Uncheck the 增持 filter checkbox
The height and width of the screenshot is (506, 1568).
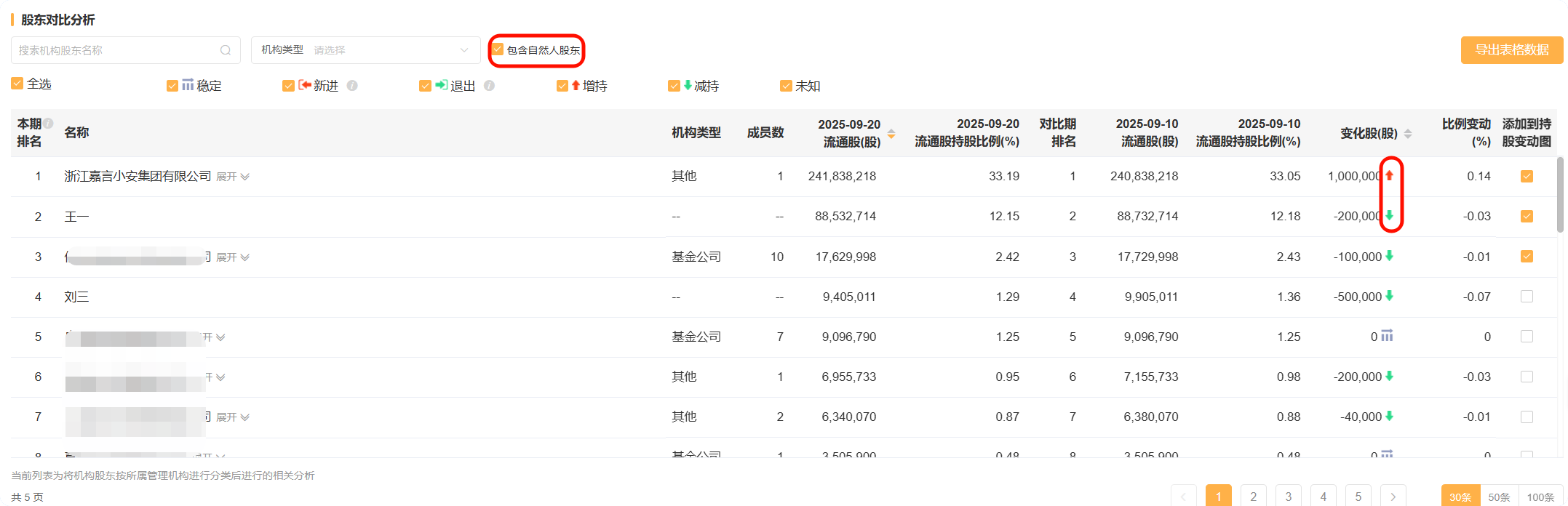coord(562,86)
